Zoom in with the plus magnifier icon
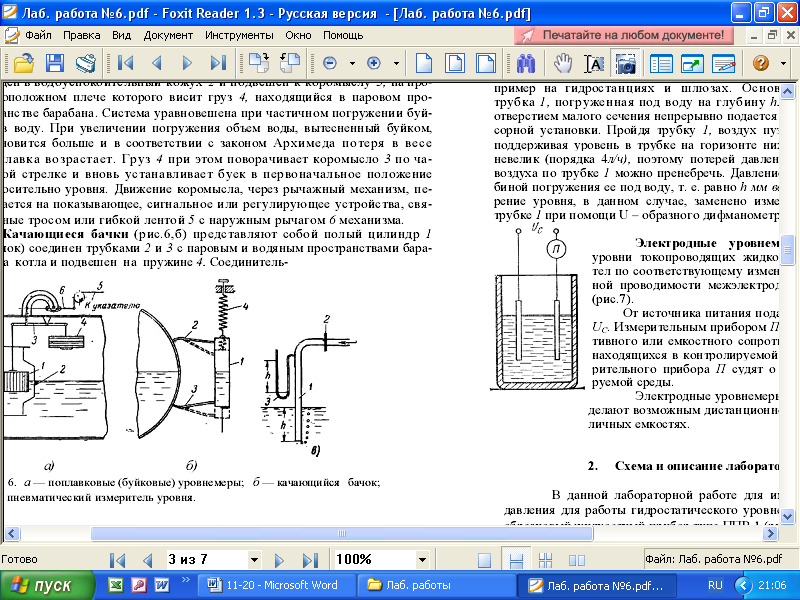The width and height of the screenshot is (800, 600). click(x=374, y=63)
